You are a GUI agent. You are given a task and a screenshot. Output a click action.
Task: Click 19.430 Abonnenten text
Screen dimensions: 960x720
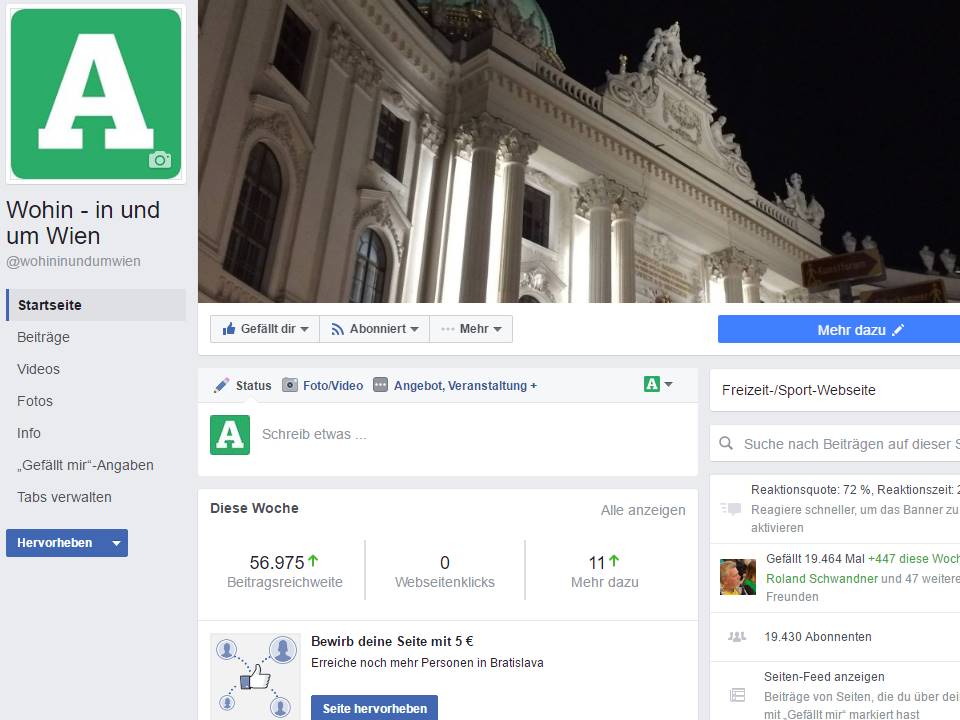pyautogui.click(x=817, y=637)
